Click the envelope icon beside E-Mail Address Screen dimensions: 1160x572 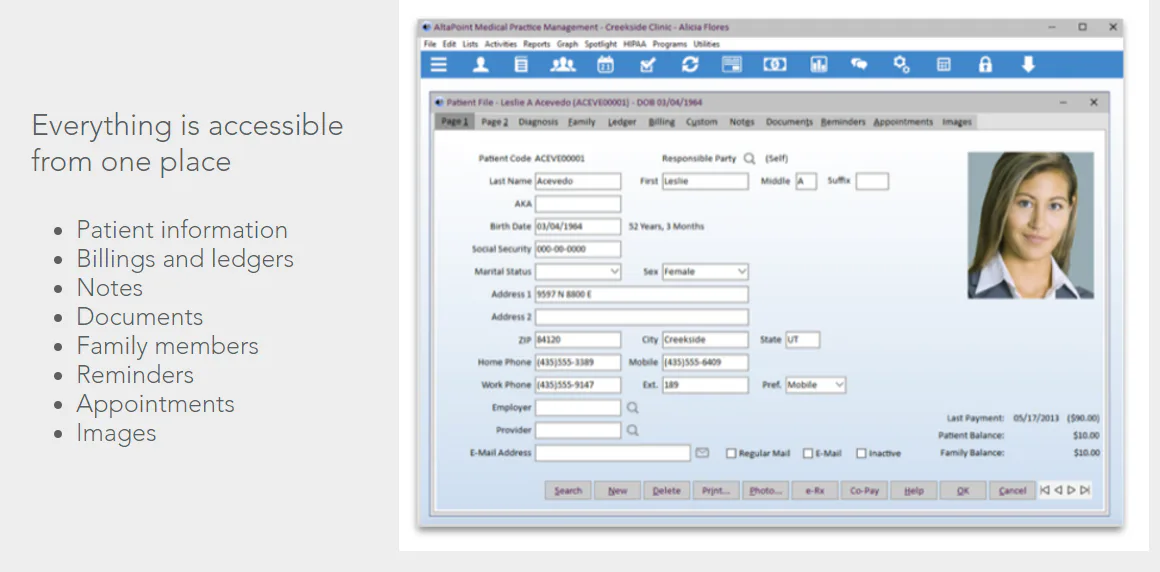[702, 453]
